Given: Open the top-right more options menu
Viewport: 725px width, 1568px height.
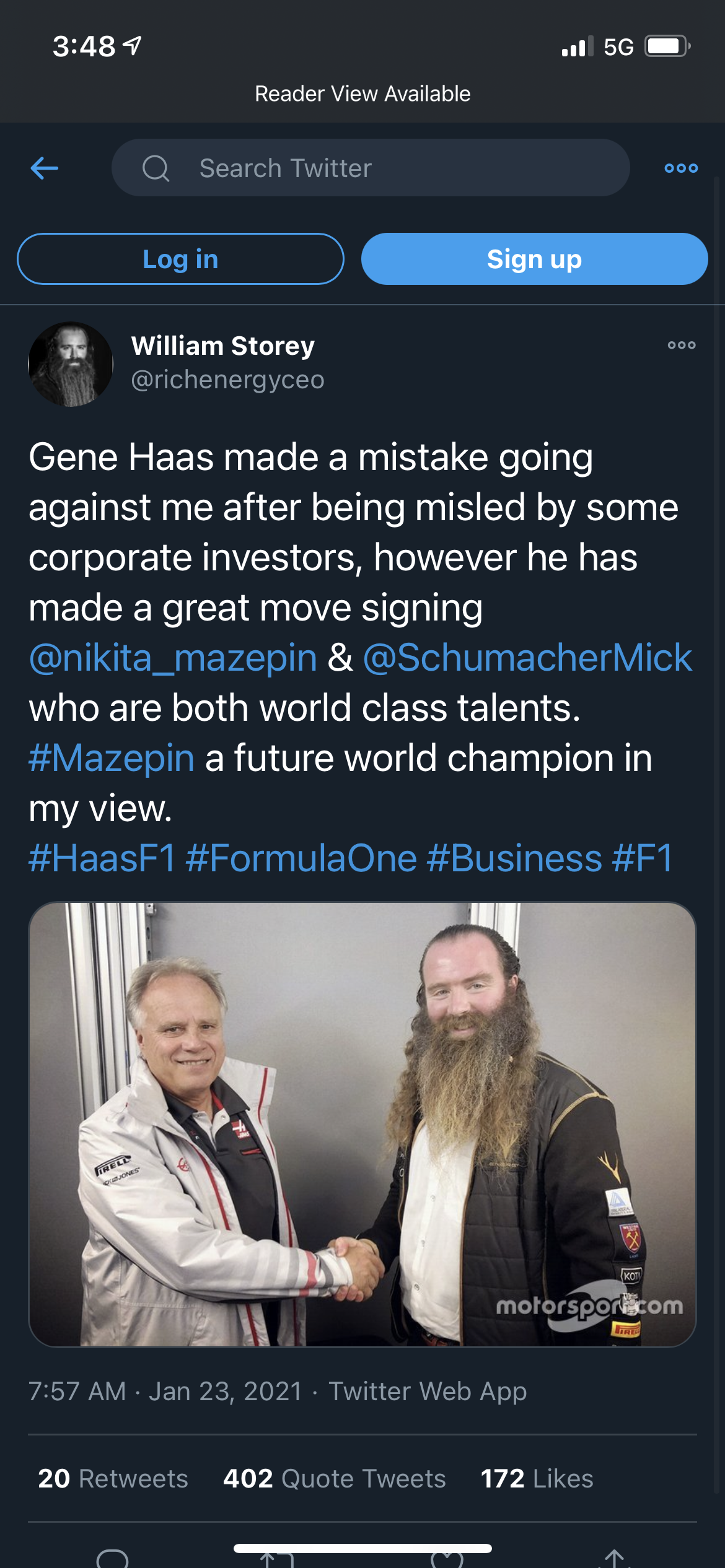Looking at the screenshot, I should coord(680,168).
